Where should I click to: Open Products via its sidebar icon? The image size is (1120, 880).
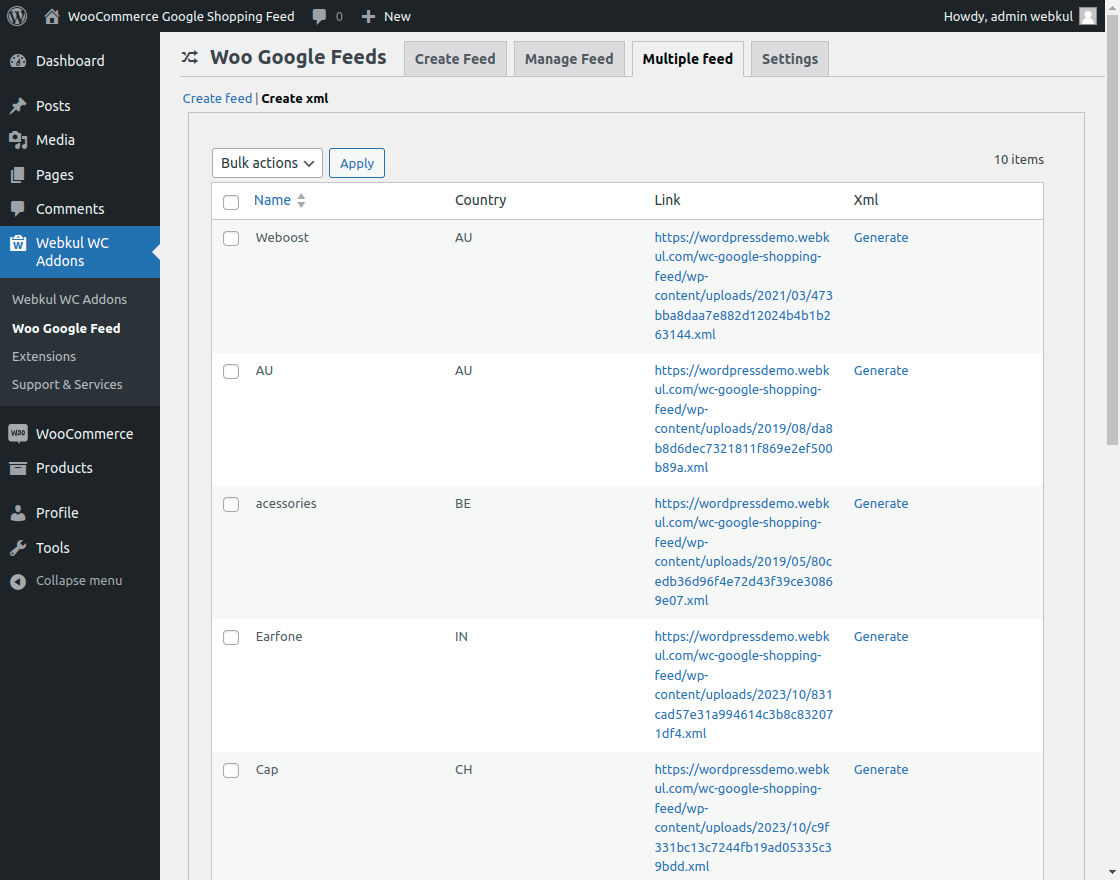pyautogui.click(x=22, y=468)
